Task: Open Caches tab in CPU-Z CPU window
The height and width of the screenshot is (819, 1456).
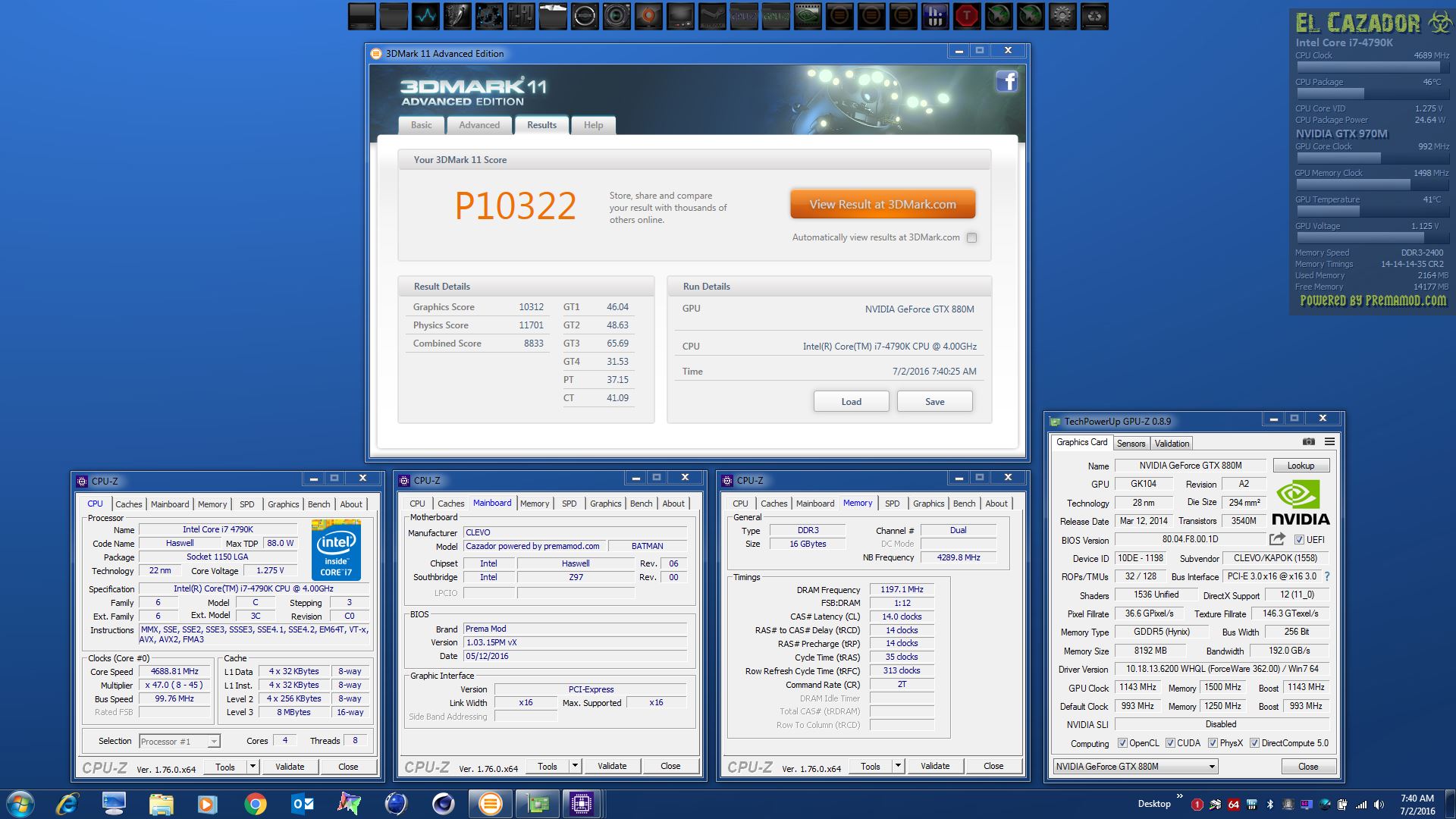Action: click(x=128, y=504)
